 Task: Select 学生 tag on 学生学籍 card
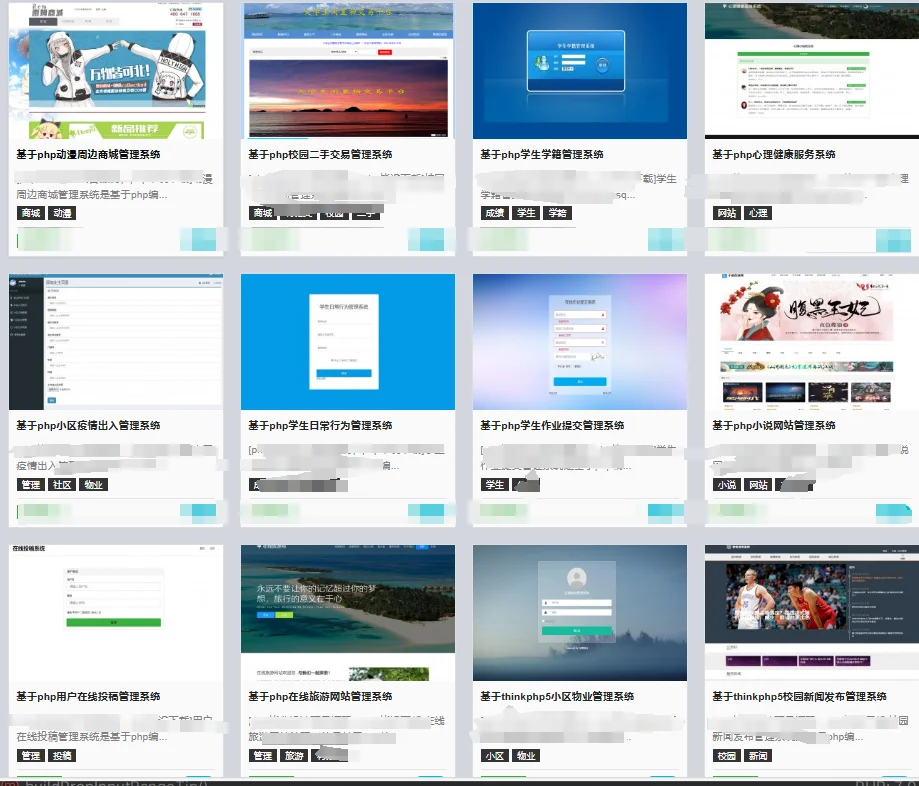click(x=526, y=213)
